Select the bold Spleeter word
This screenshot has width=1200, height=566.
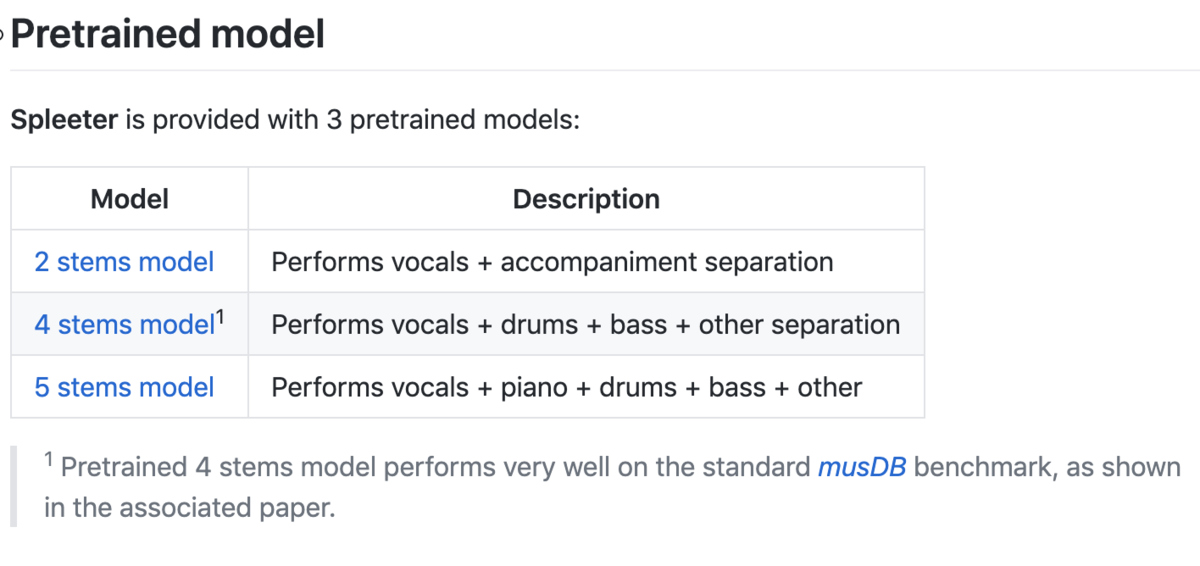pos(64,121)
